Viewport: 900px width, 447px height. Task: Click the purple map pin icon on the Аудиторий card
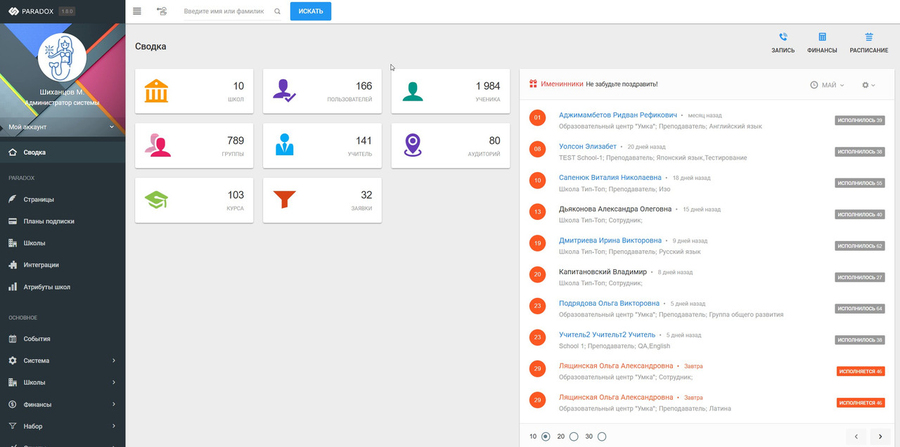pos(412,145)
